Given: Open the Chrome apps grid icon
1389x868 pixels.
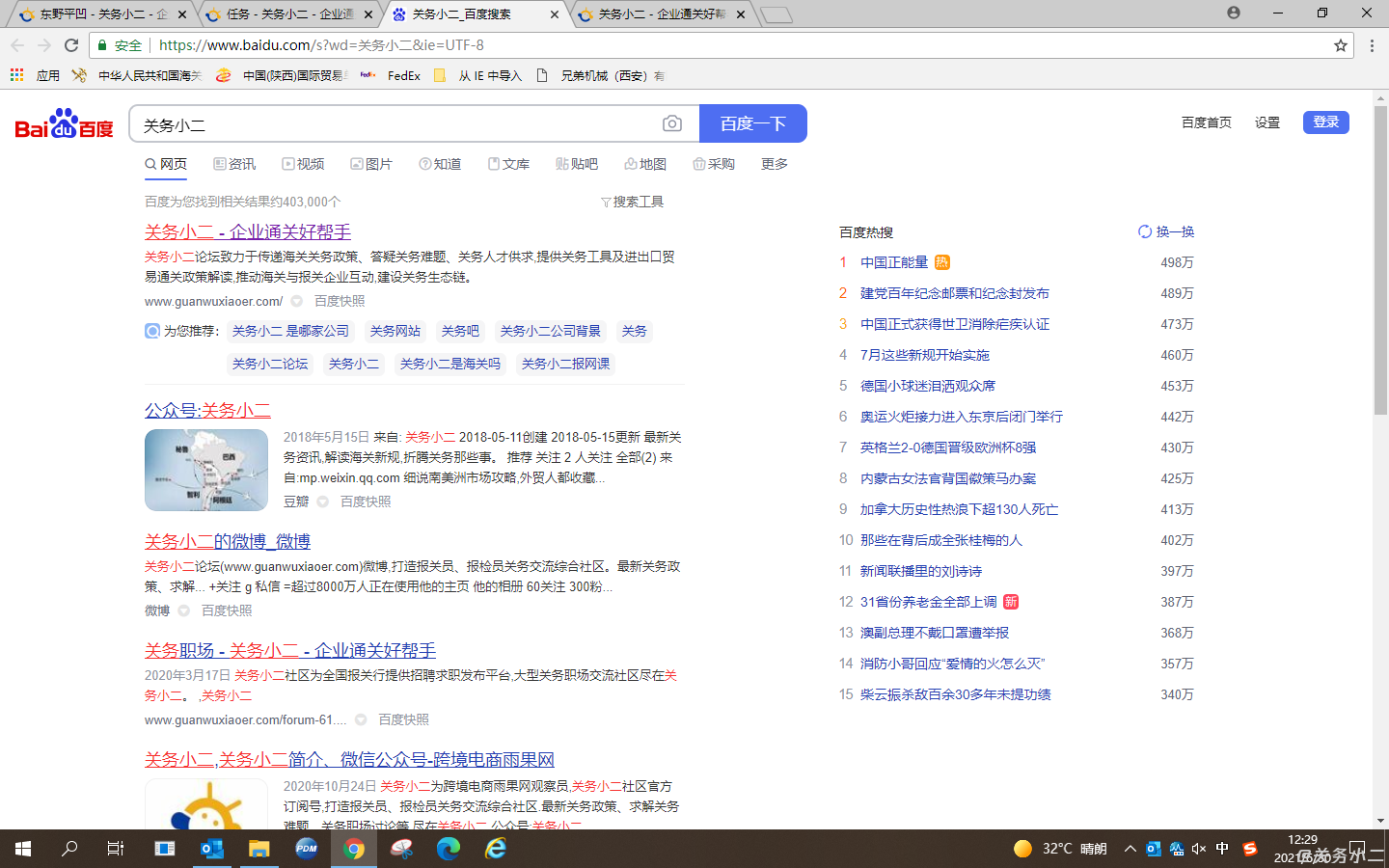Looking at the screenshot, I should click(x=16, y=75).
